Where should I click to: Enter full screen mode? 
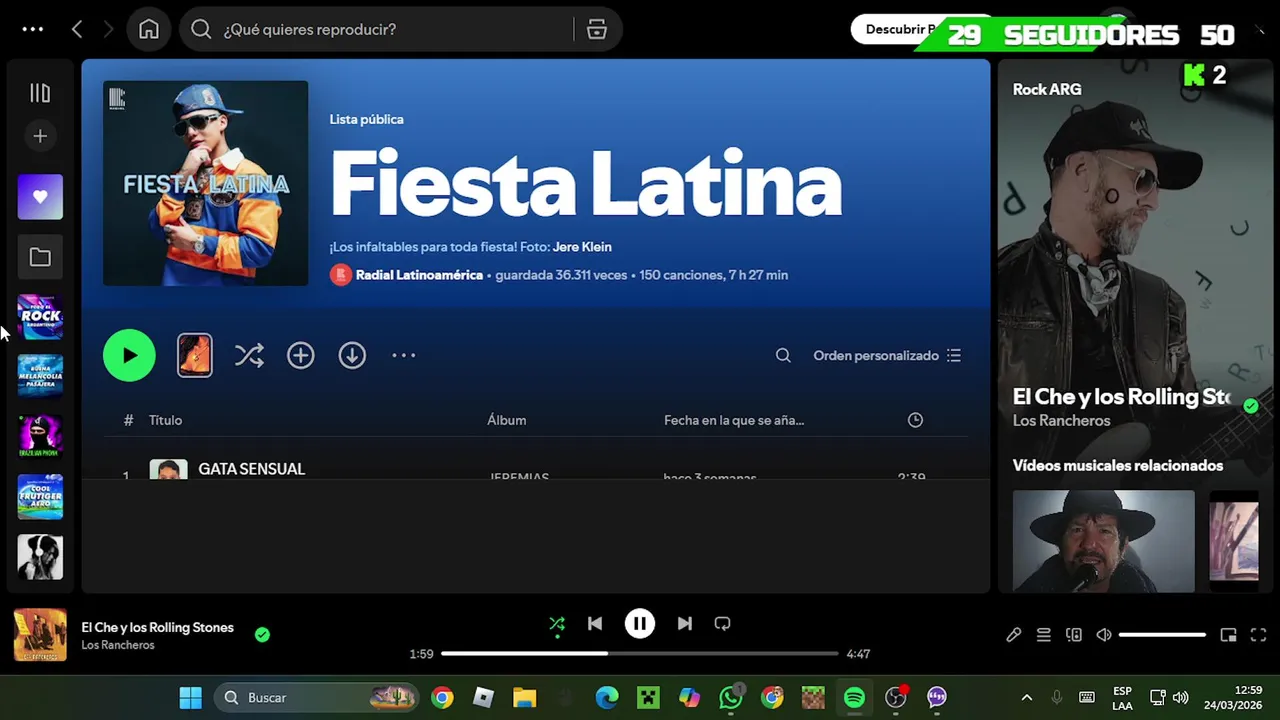(x=1259, y=635)
